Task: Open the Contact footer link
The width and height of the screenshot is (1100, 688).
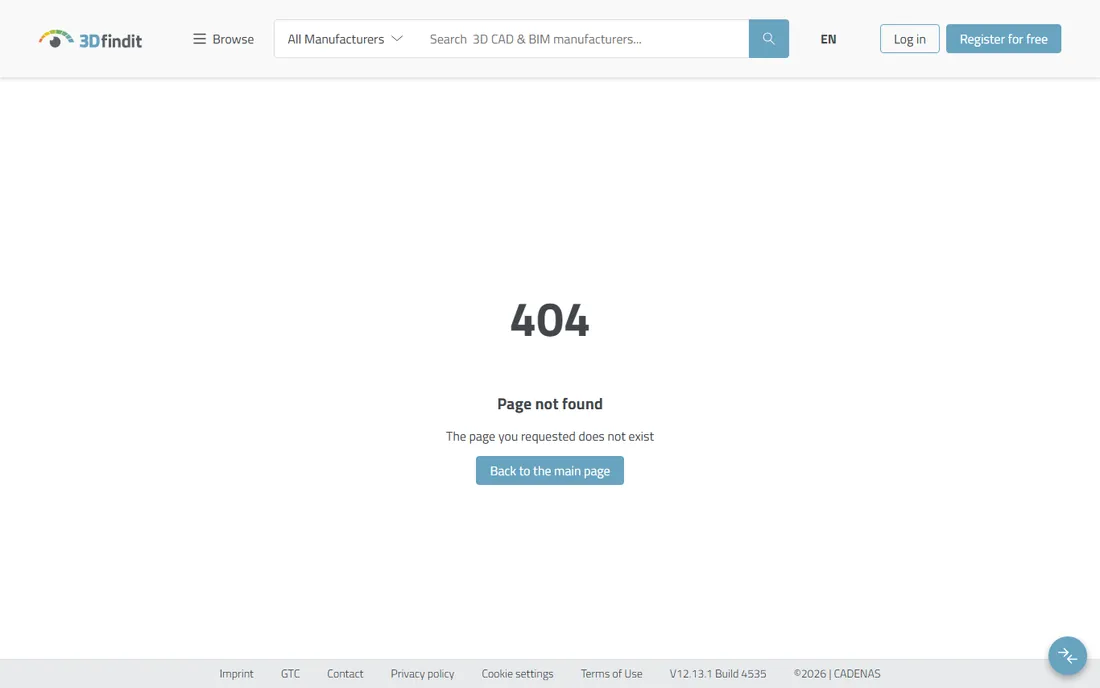Action: click(345, 673)
